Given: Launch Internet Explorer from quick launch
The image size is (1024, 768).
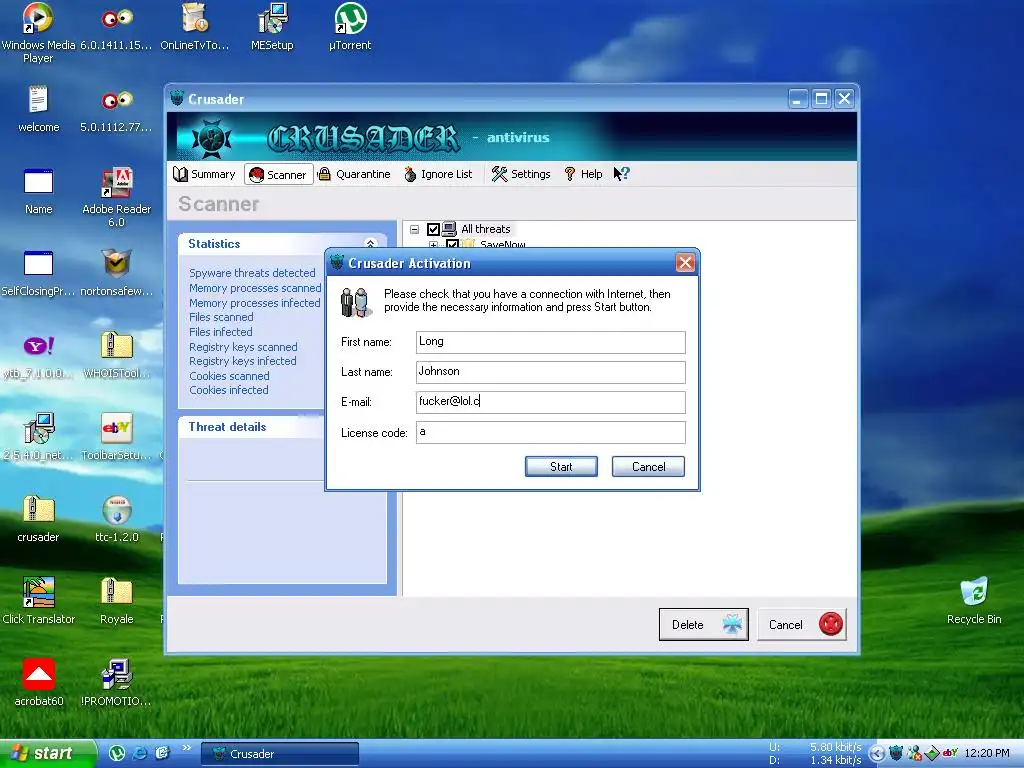Looking at the screenshot, I should click(140, 753).
